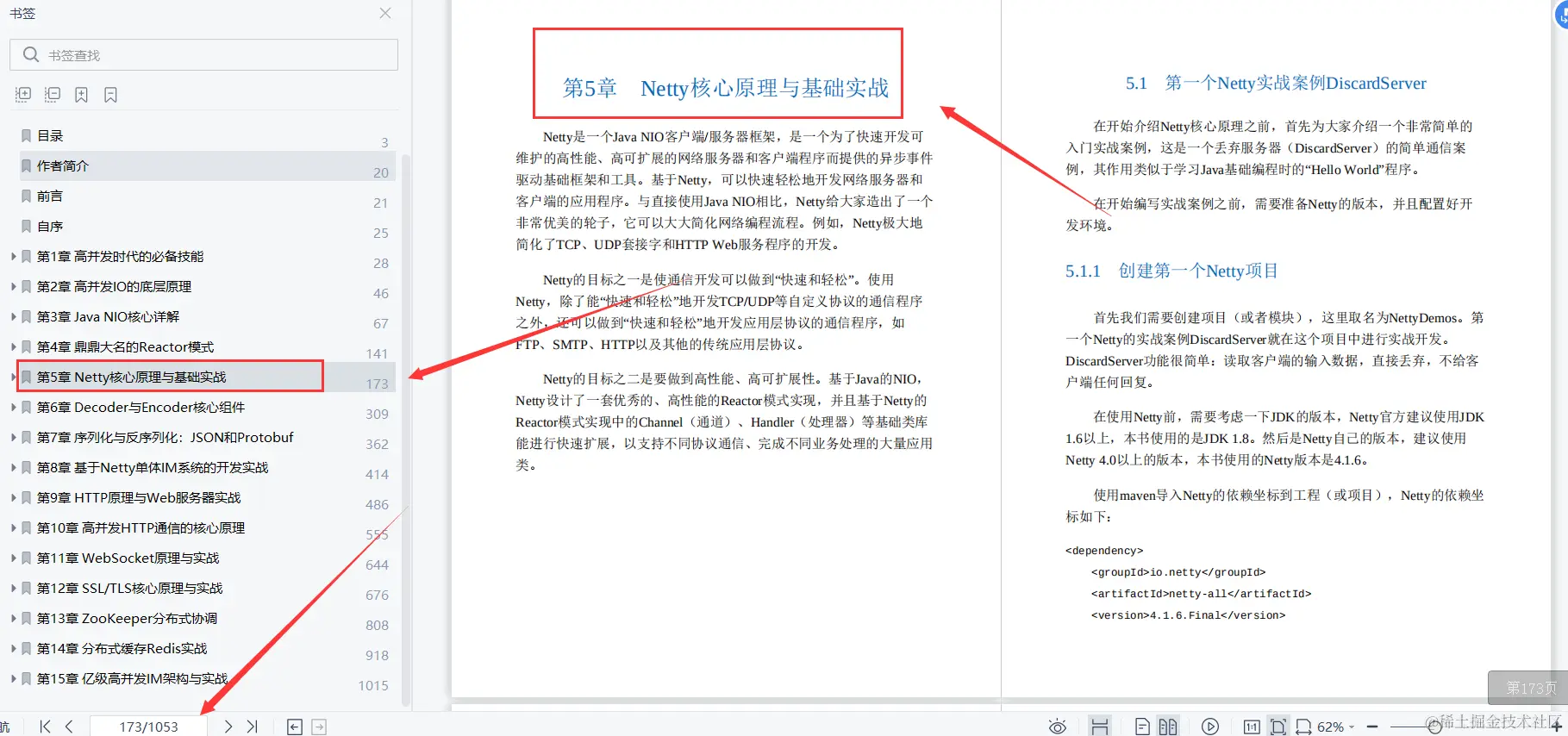The image size is (1568, 736).
Task: Close the 书签 bookmarks panel
Action: tap(385, 13)
